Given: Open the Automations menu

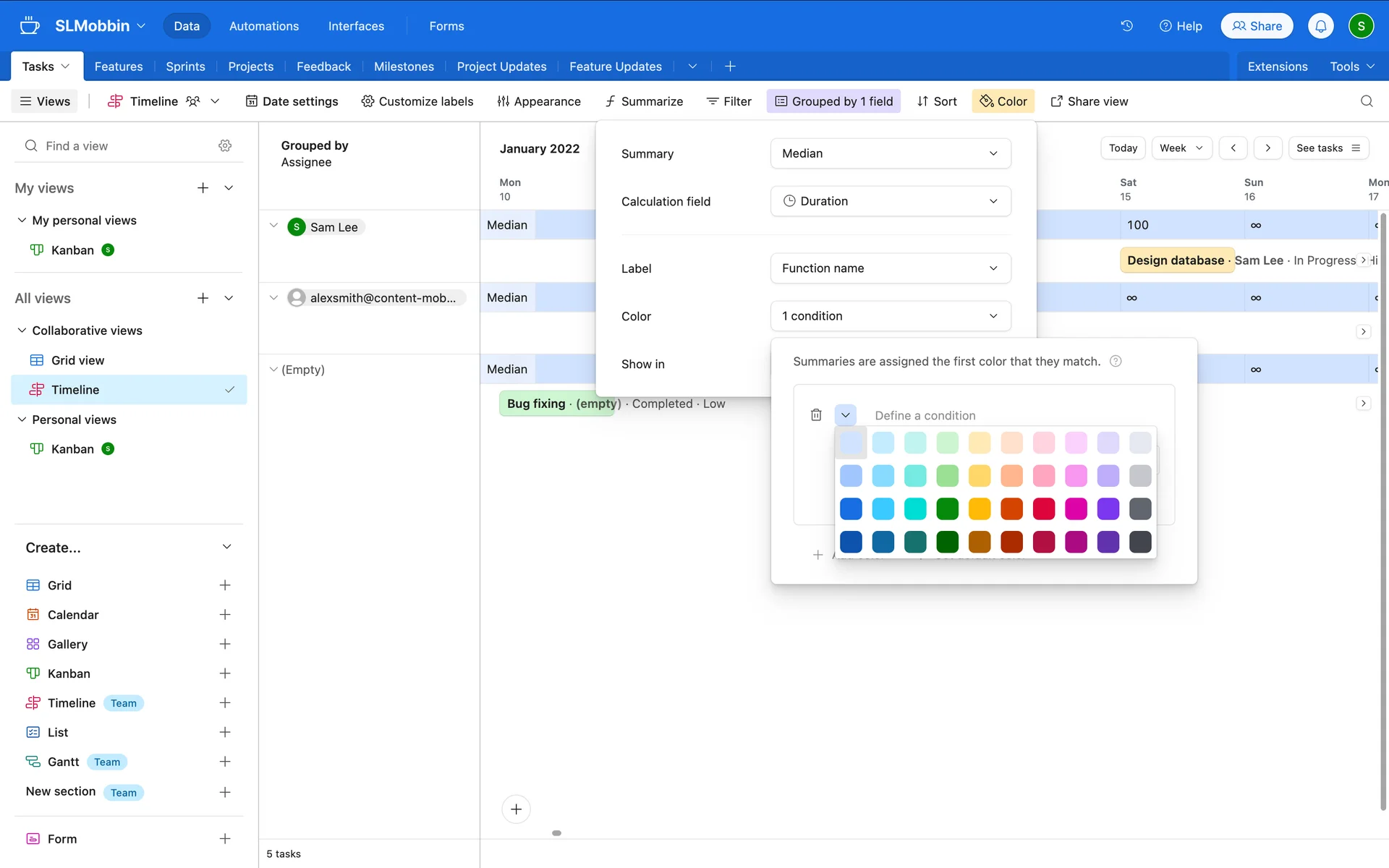Looking at the screenshot, I should [264, 26].
